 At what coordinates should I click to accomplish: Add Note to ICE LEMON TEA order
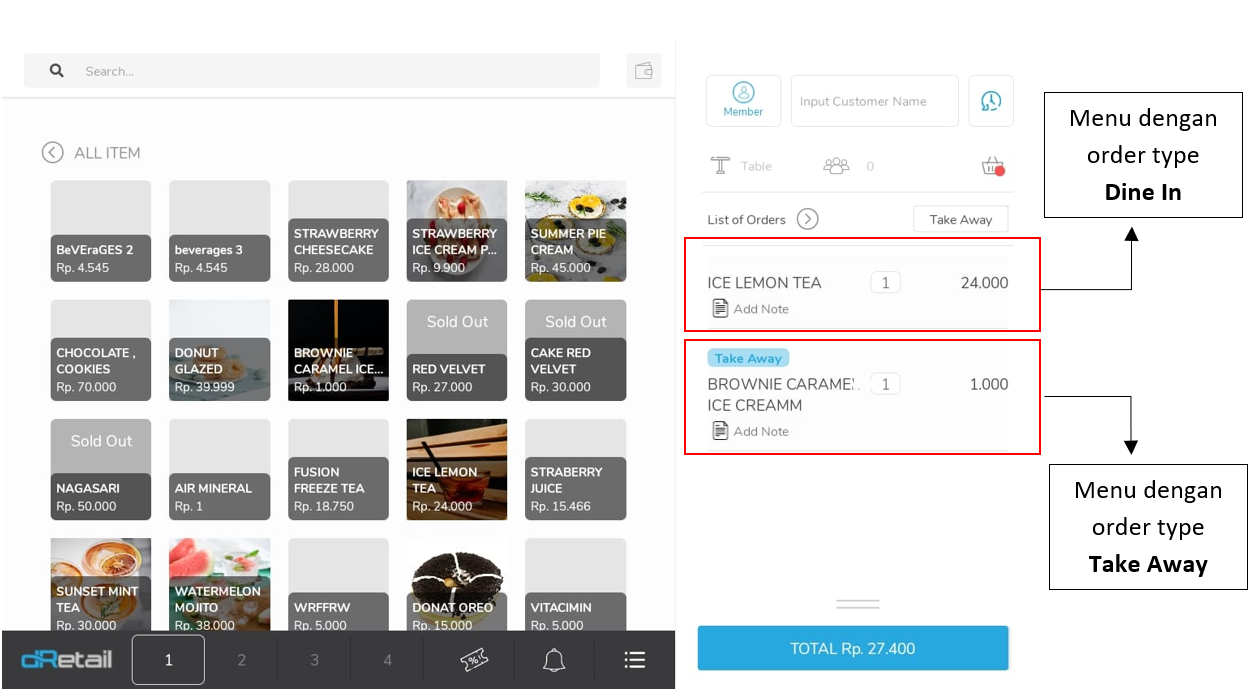coord(750,309)
